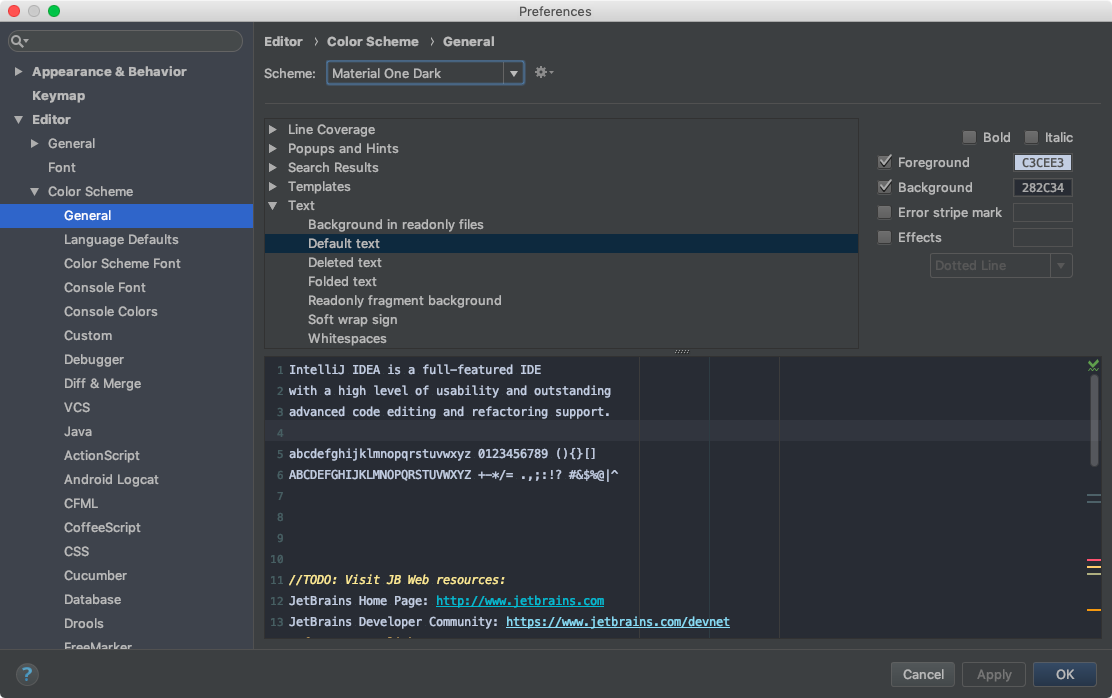Screen dimensions: 1112x698
Task: Open the help question mark button
Action: coord(27,674)
